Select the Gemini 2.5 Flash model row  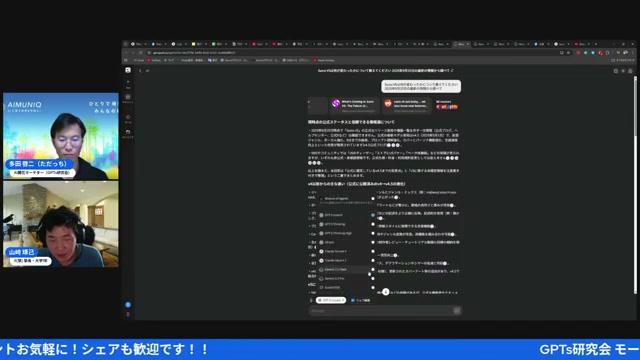346,269
